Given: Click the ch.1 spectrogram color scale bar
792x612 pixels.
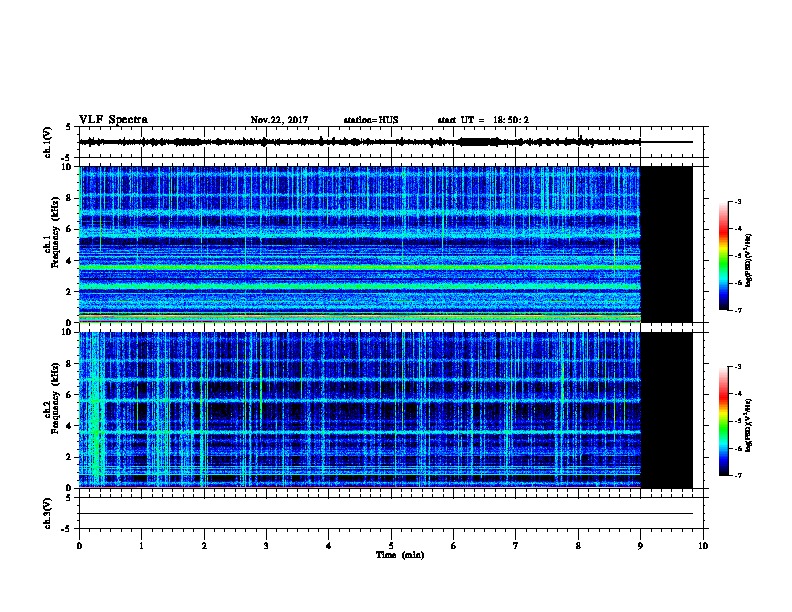Looking at the screenshot, I should [x=723, y=256].
